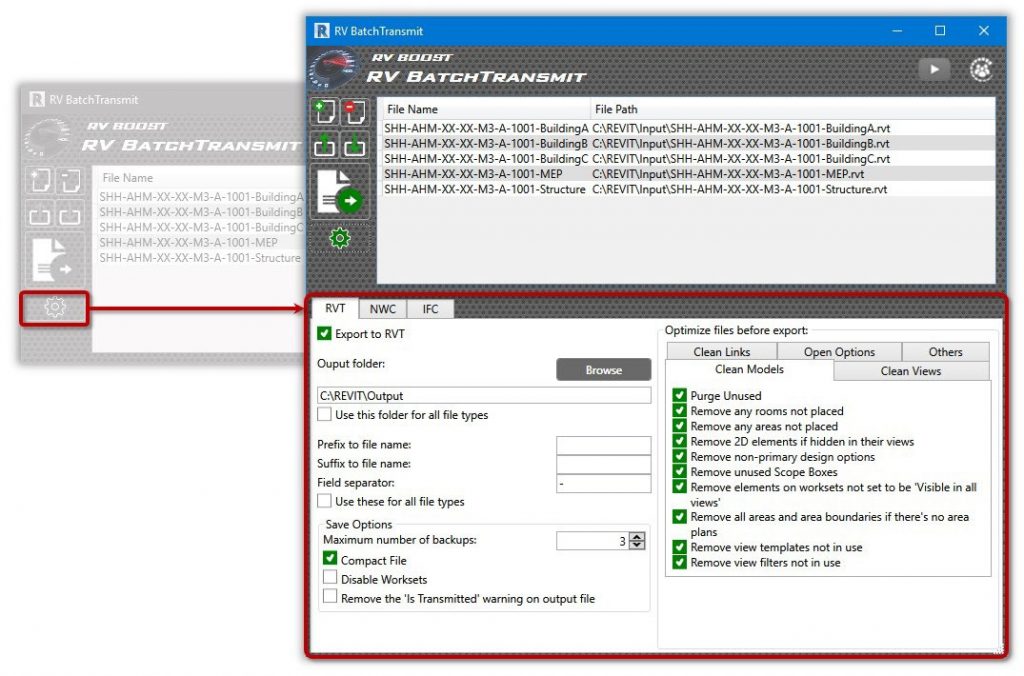Viewport: 1024px width, 676px height.
Task: Click the File Path column header
Action: coord(792,109)
